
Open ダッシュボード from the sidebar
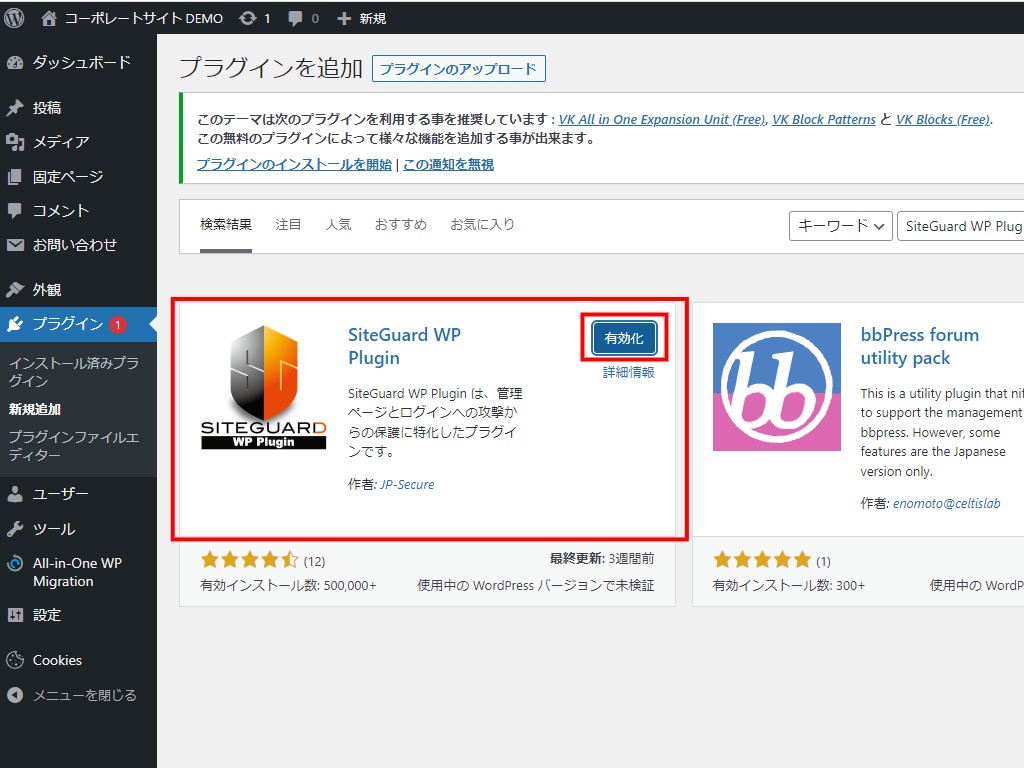click(80, 62)
